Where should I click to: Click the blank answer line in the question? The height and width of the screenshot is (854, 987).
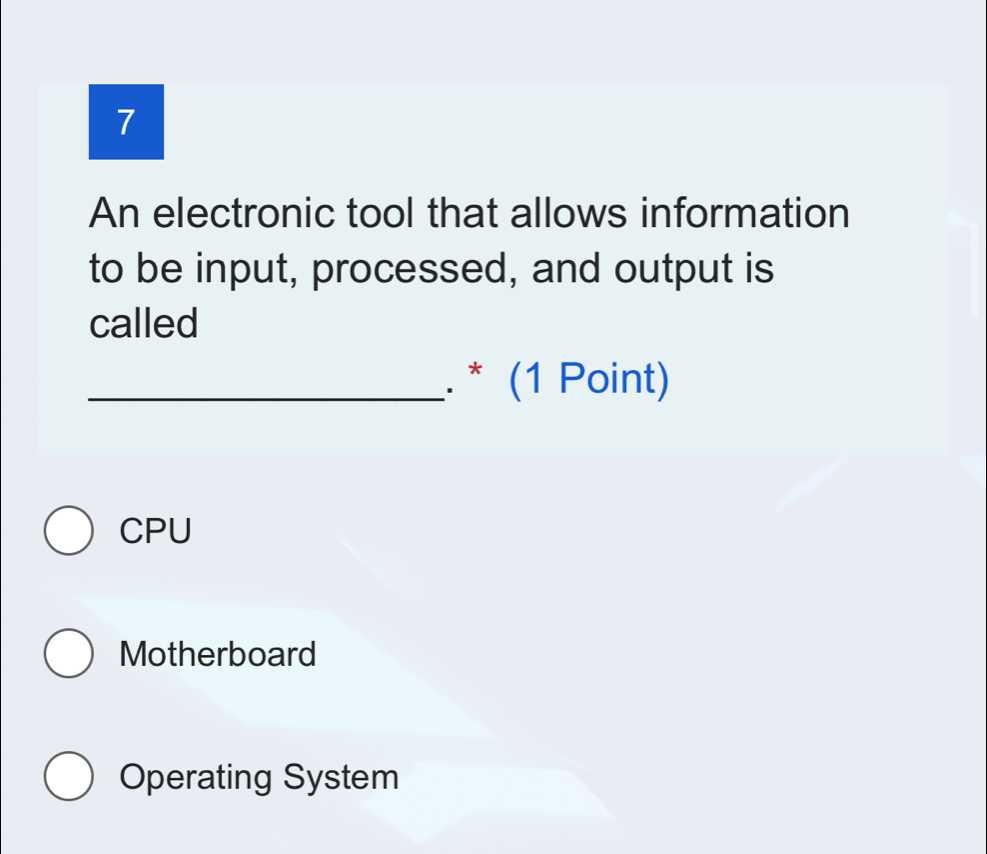coord(265,395)
